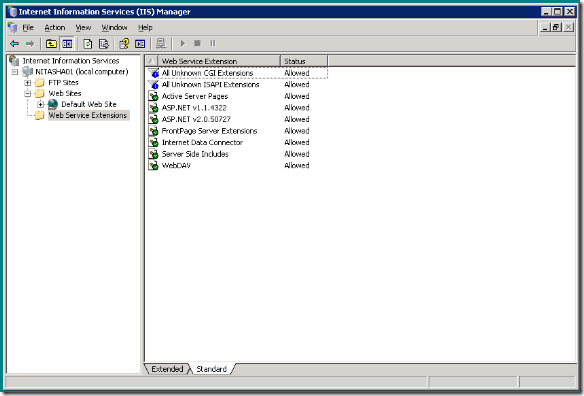Click the ASP.NET v1.1.4322 row icon

click(153, 108)
